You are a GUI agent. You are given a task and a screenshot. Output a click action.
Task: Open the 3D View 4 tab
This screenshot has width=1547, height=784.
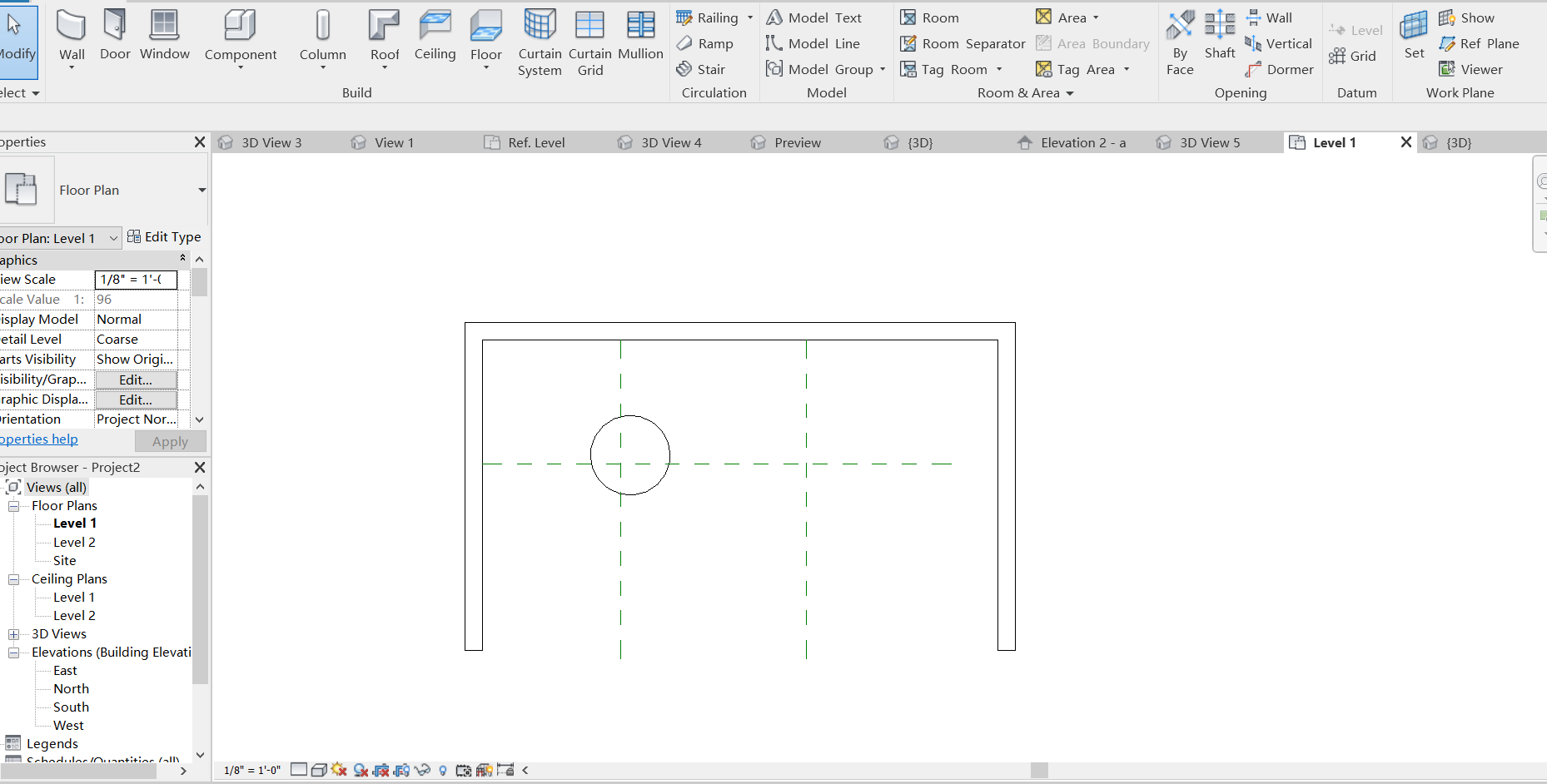(671, 142)
